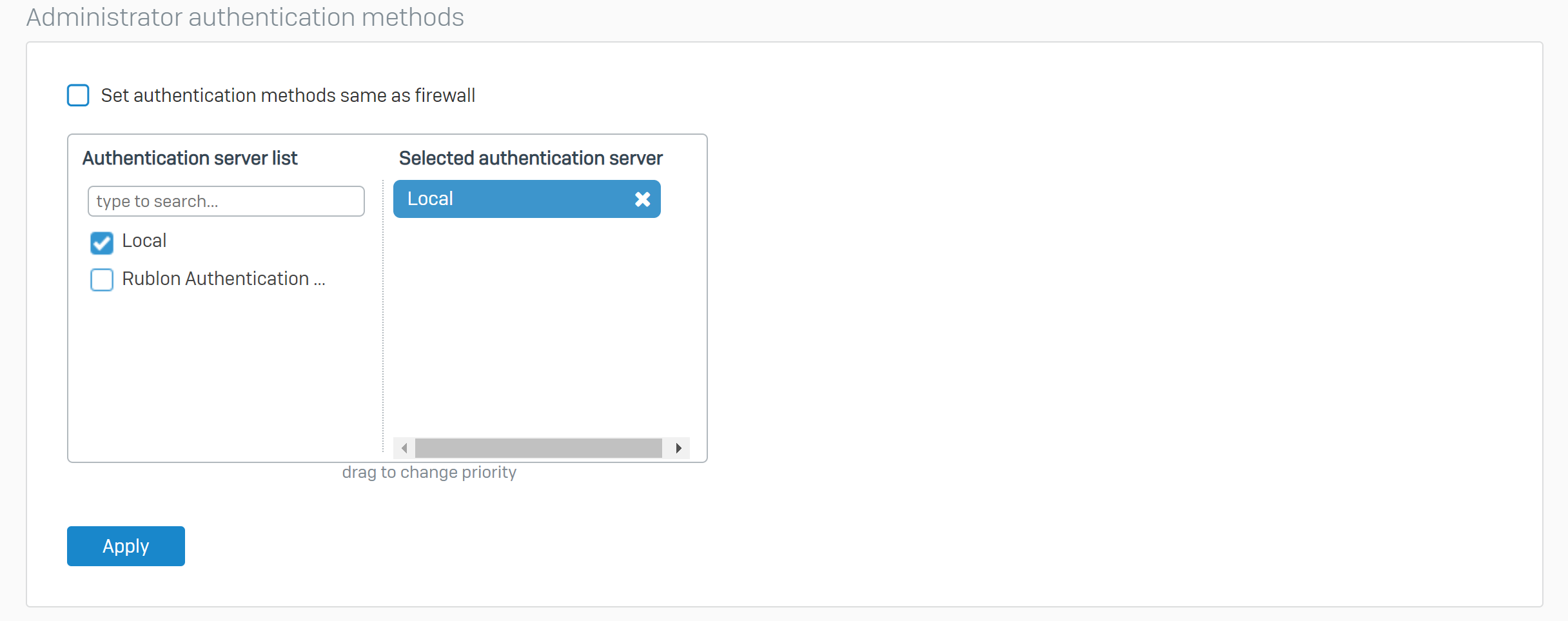Click the Local label in server list
Screen dimensions: 1568x621
click(144, 241)
